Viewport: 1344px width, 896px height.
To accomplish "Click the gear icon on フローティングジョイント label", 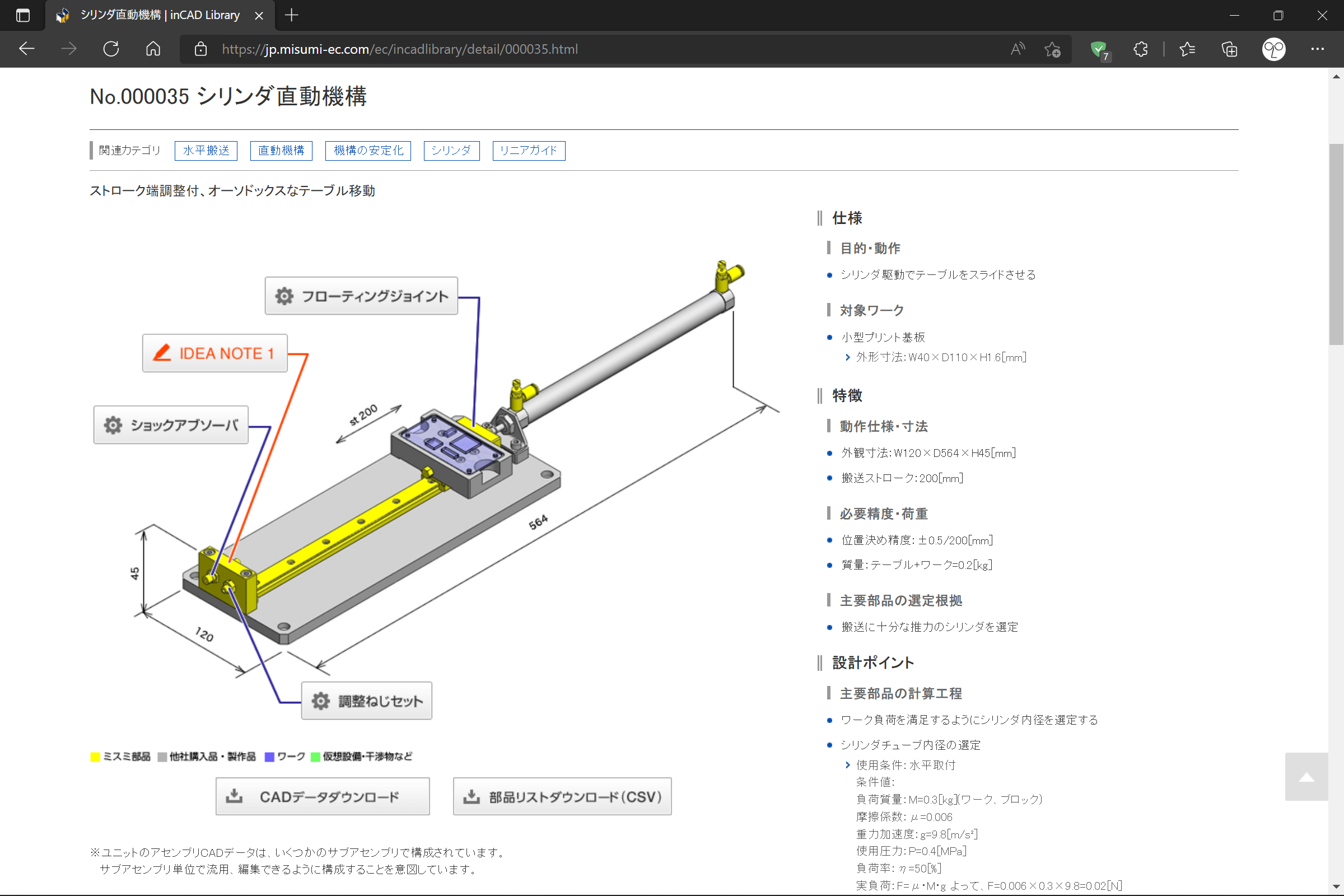I will [284, 296].
